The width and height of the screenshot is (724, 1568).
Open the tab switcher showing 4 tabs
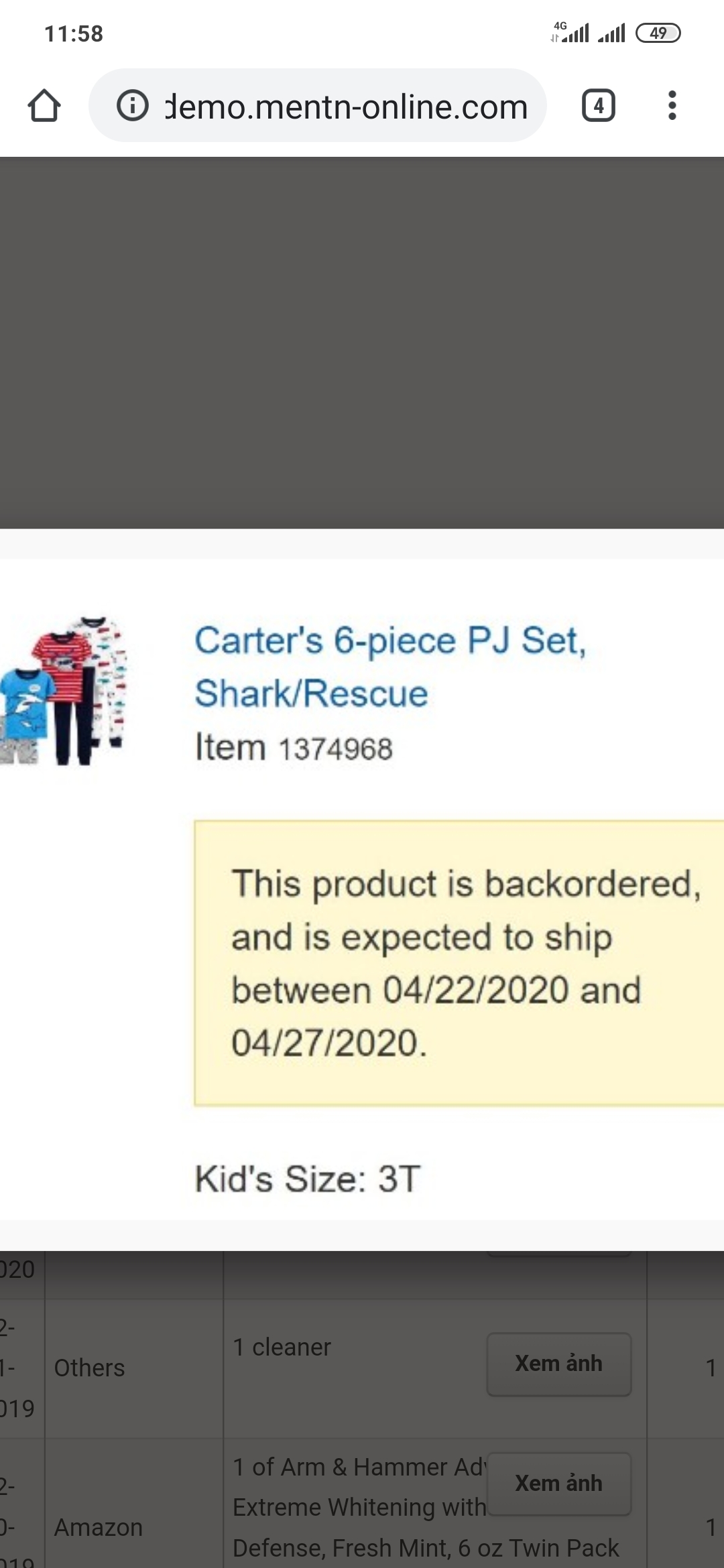(x=598, y=106)
